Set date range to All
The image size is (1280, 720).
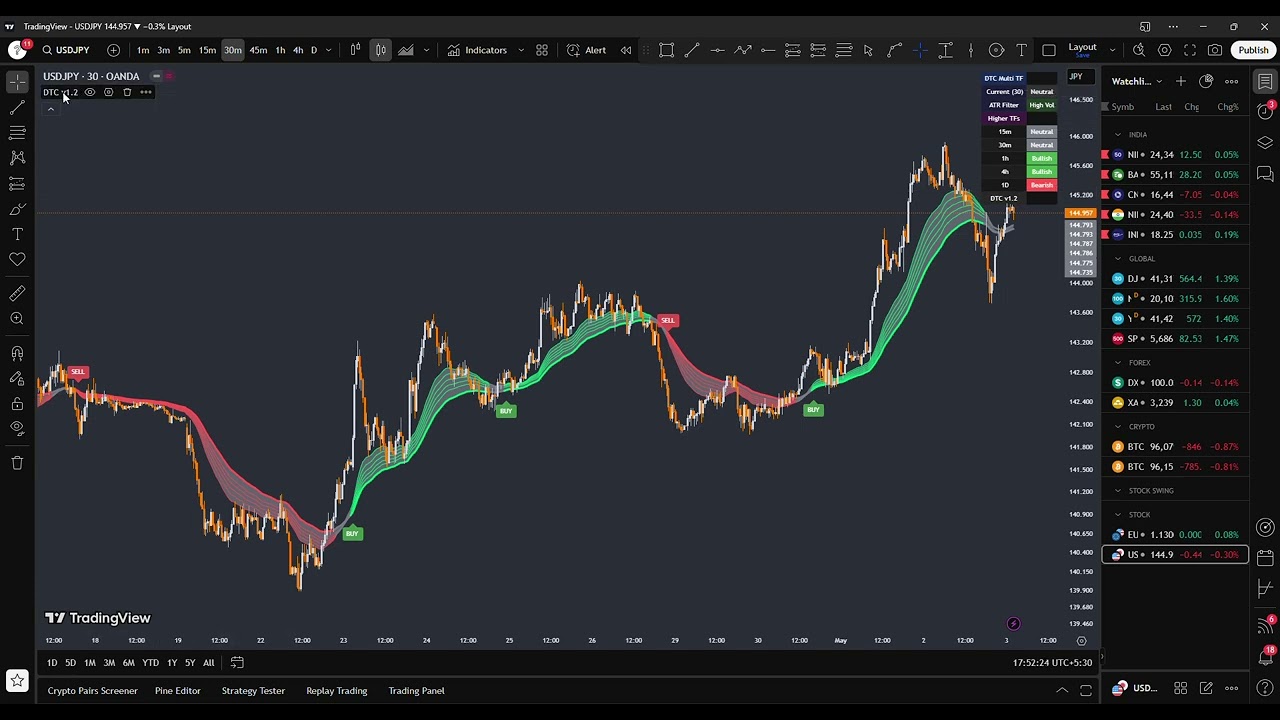click(208, 662)
